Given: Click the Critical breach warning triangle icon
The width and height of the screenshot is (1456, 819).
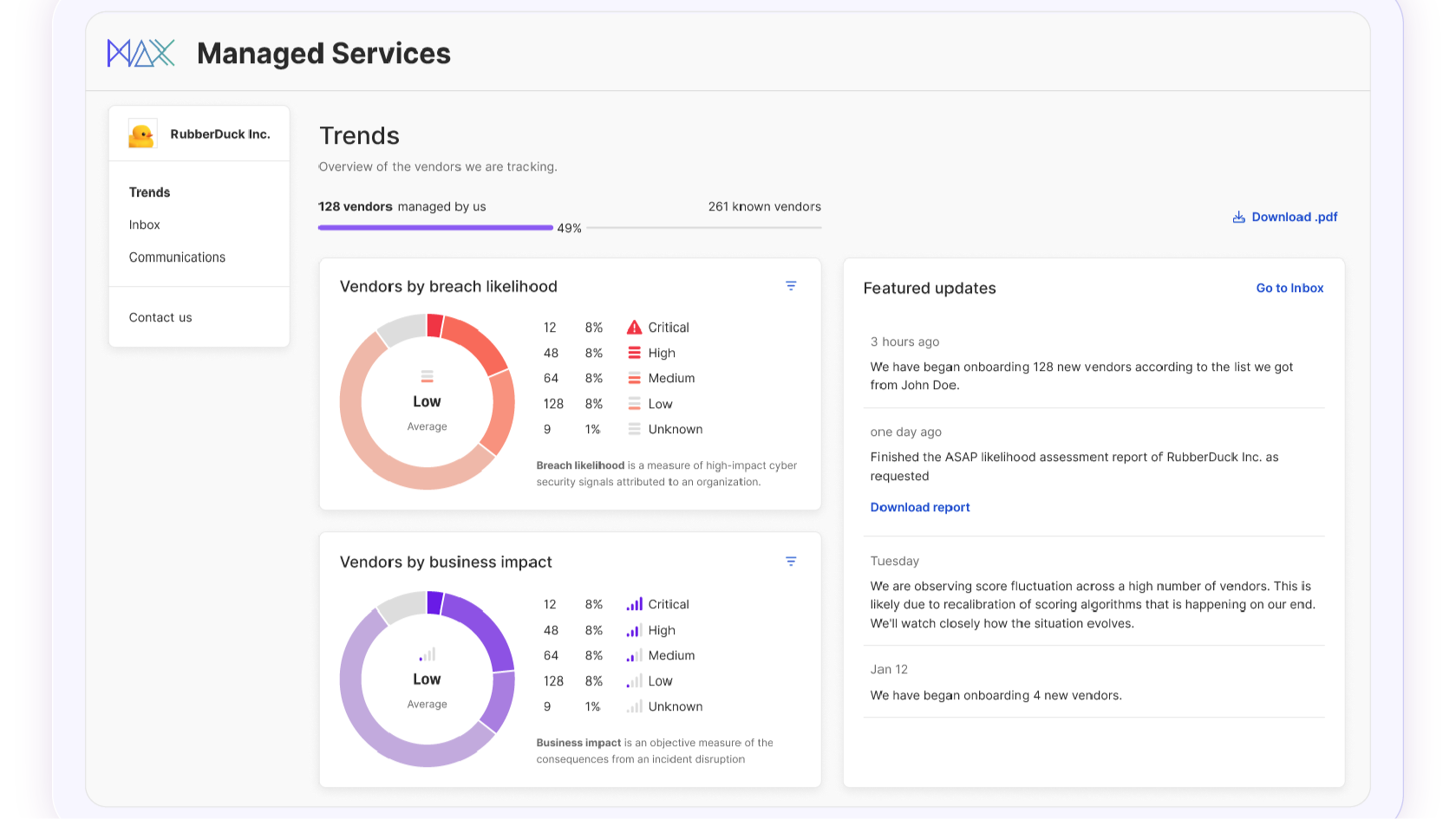Looking at the screenshot, I should pos(634,328).
